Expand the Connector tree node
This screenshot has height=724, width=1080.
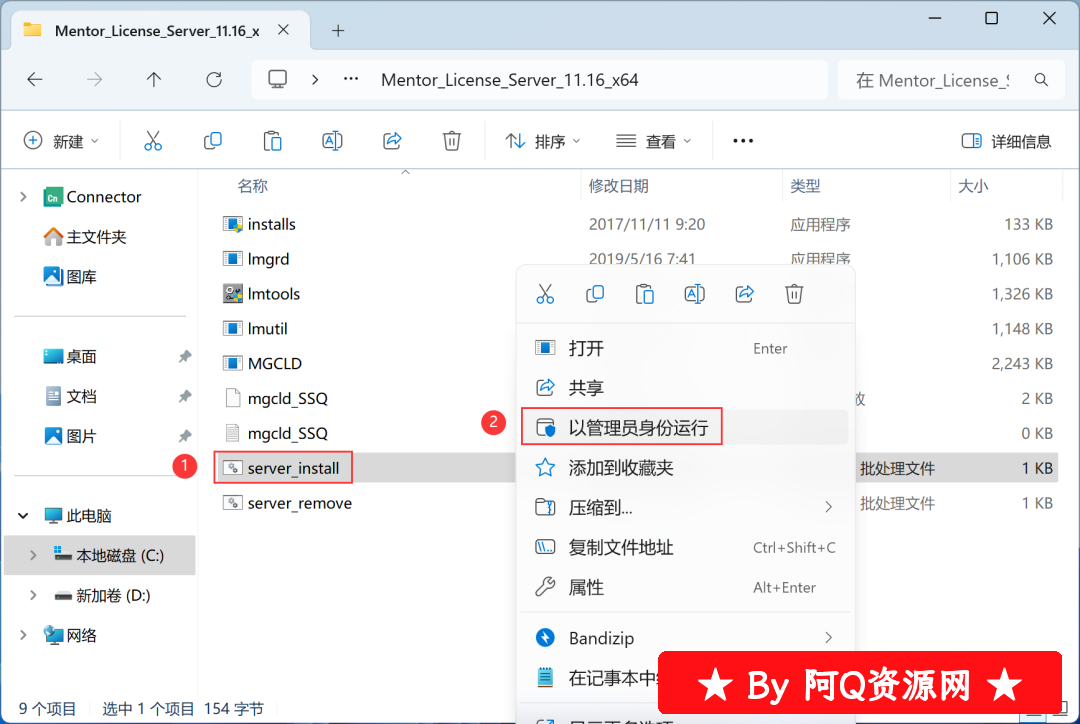pyautogui.click(x=23, y=197)
